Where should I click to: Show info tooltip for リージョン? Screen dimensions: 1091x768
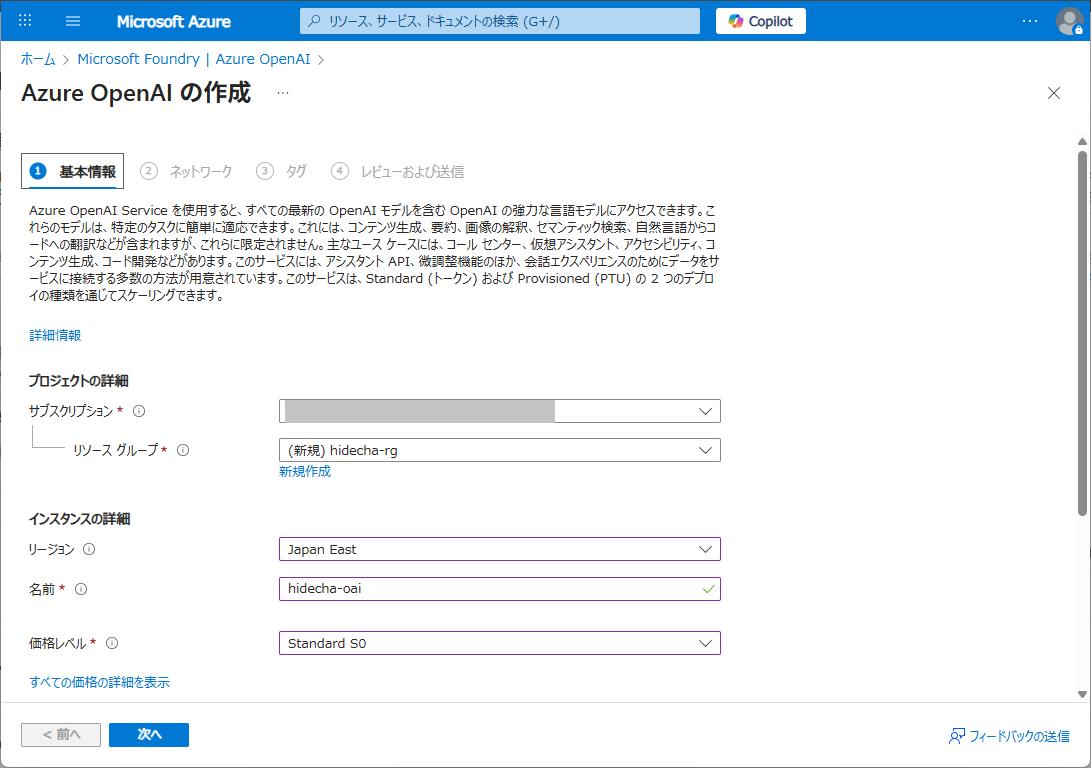point(89,550)
